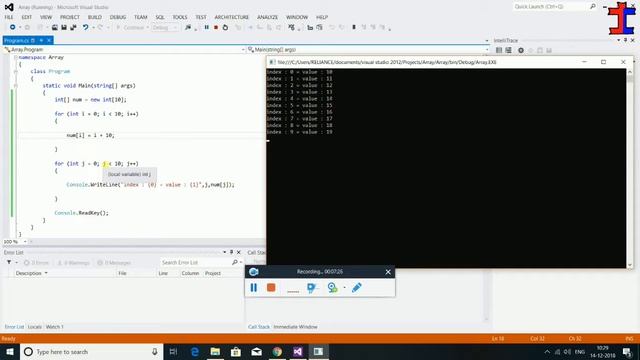Click the console window vertical scrollbar
The height and width of the screenshot is (360, 640).
630,168
